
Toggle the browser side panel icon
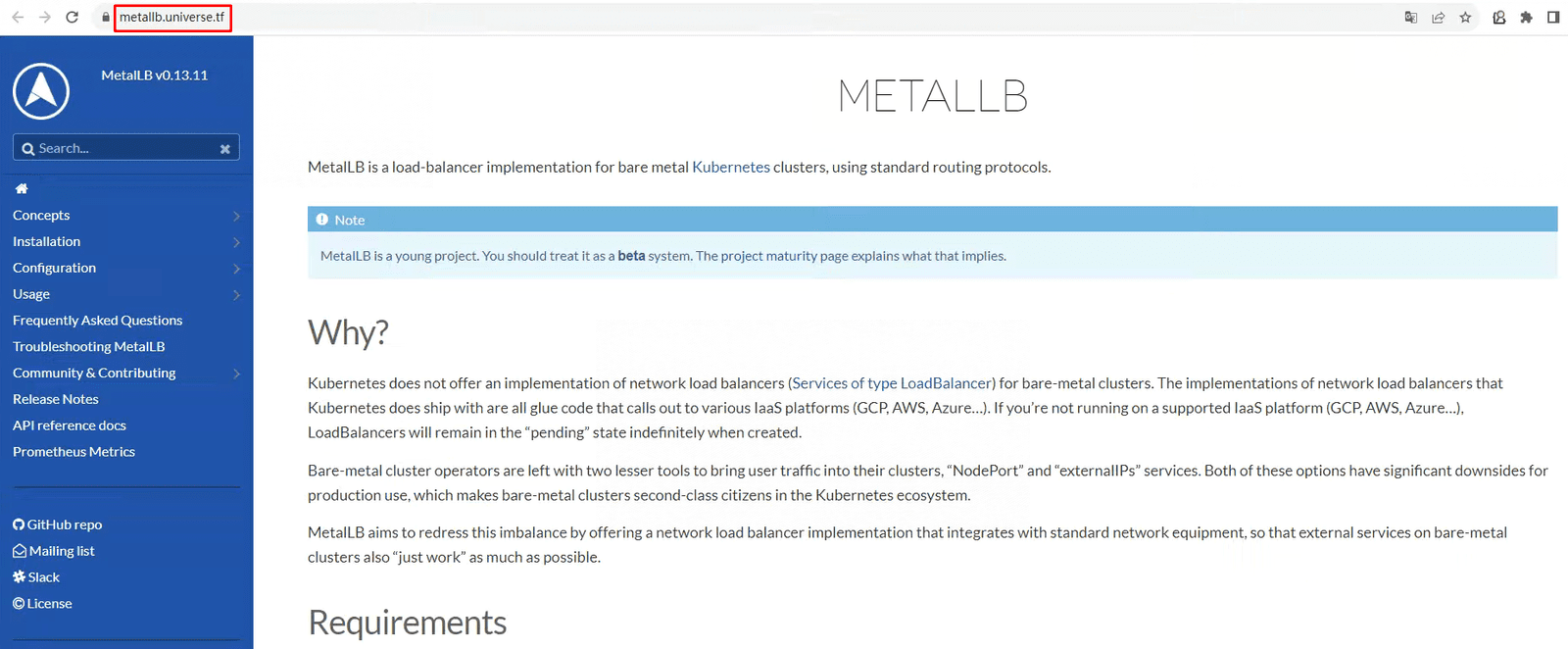tap(1553, 17)
